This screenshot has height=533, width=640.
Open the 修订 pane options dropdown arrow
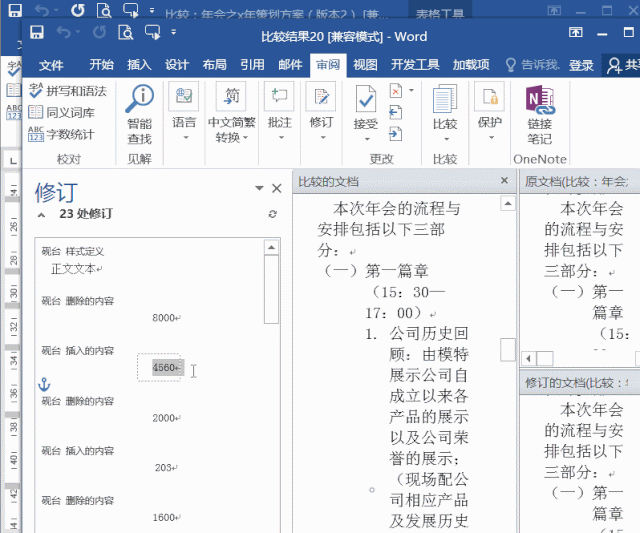[x=259, y=188]
